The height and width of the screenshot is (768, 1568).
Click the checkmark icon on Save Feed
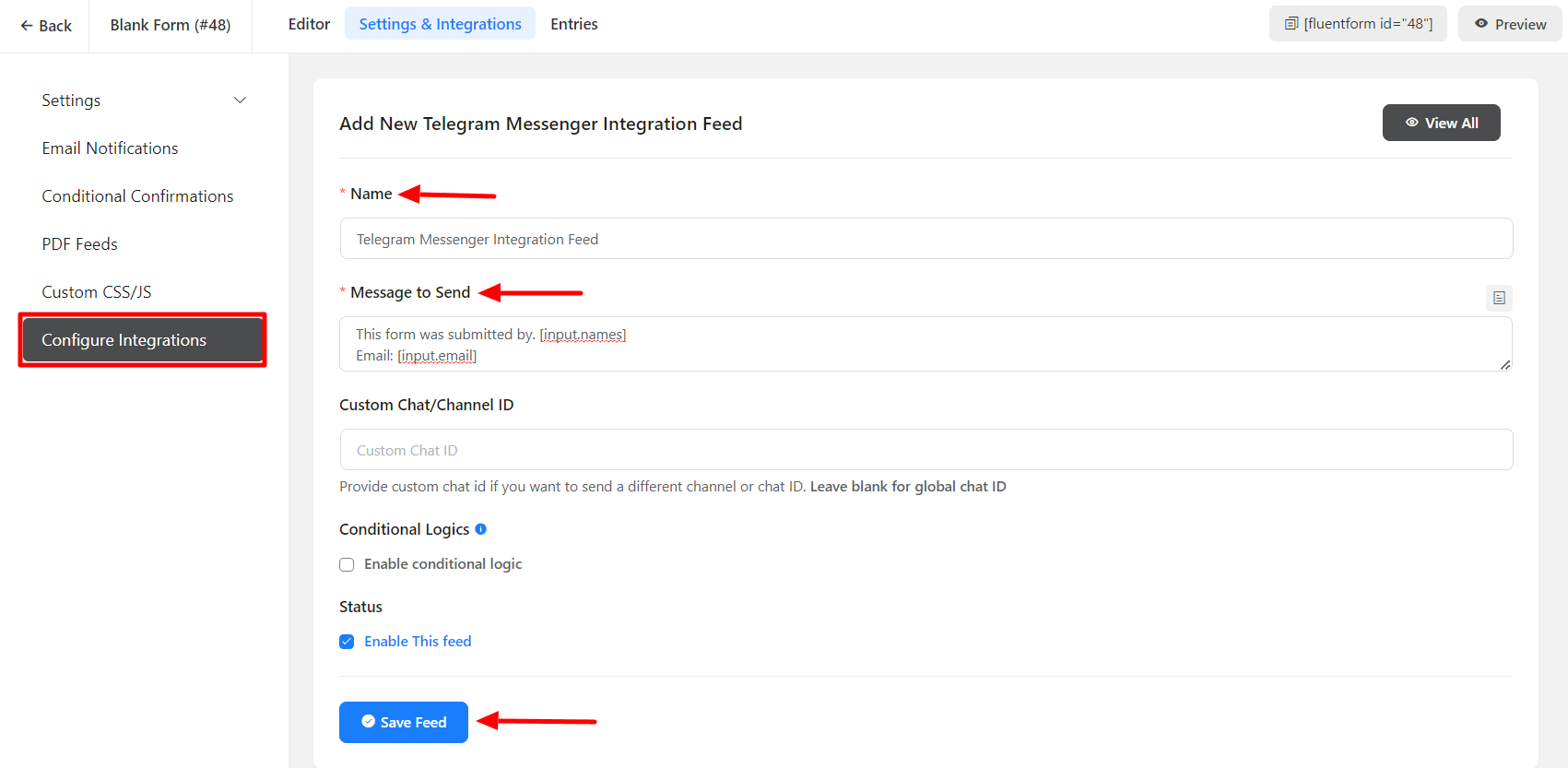coord(369,722)
